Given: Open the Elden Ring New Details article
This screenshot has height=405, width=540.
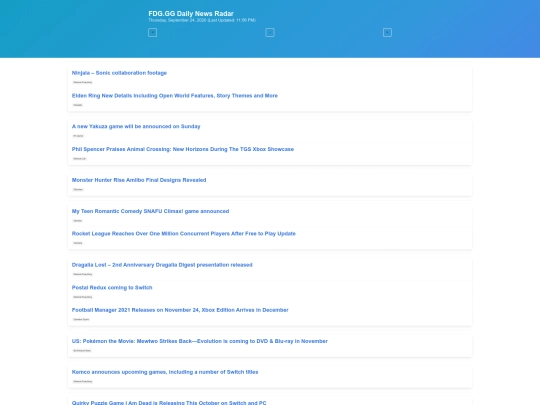Looking at the screenshot, I should click(175, 96).
